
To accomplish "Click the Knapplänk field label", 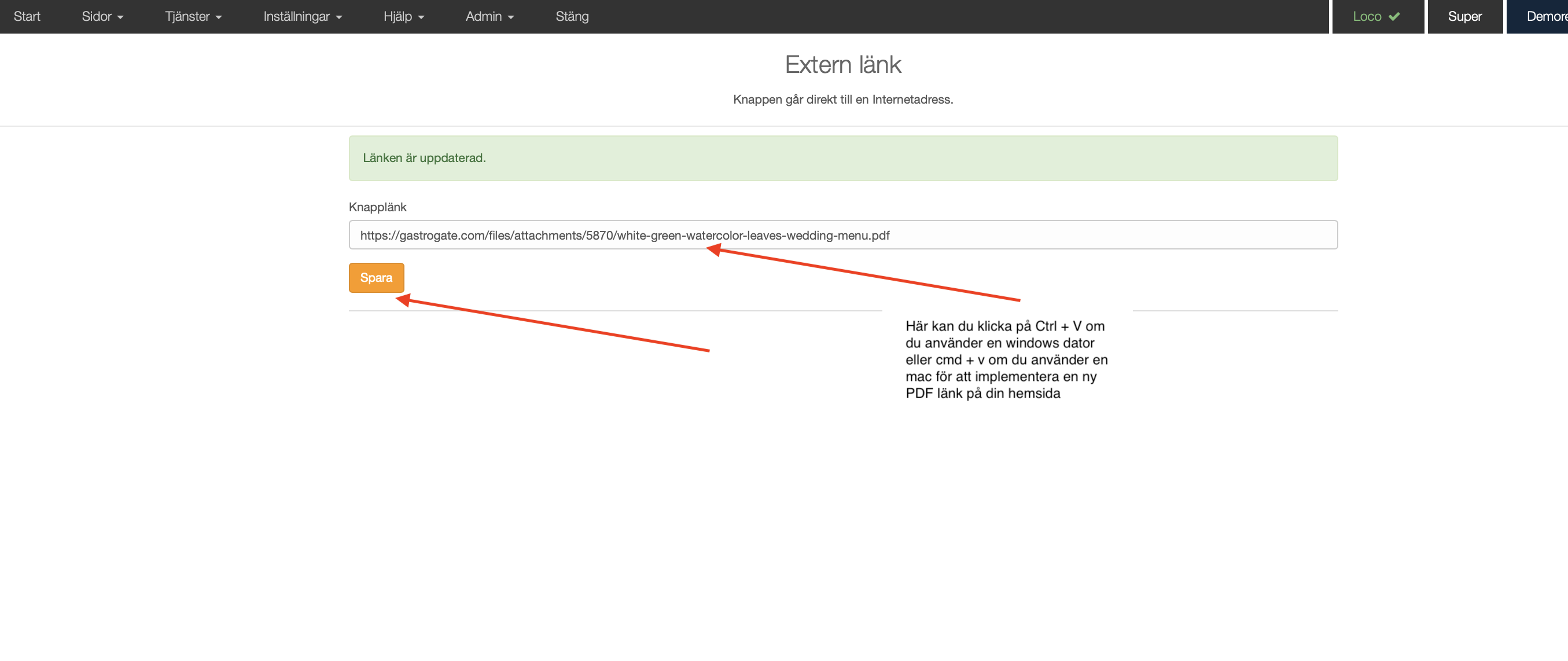I will (377, 207).
